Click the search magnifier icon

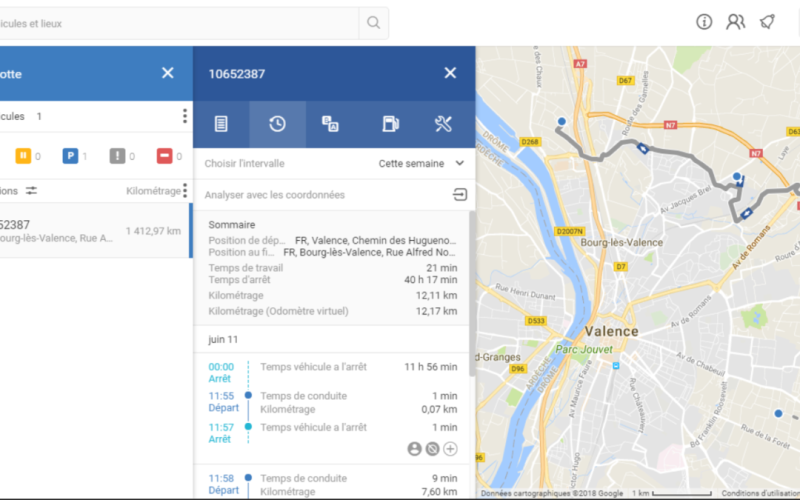tap(373, 22)
